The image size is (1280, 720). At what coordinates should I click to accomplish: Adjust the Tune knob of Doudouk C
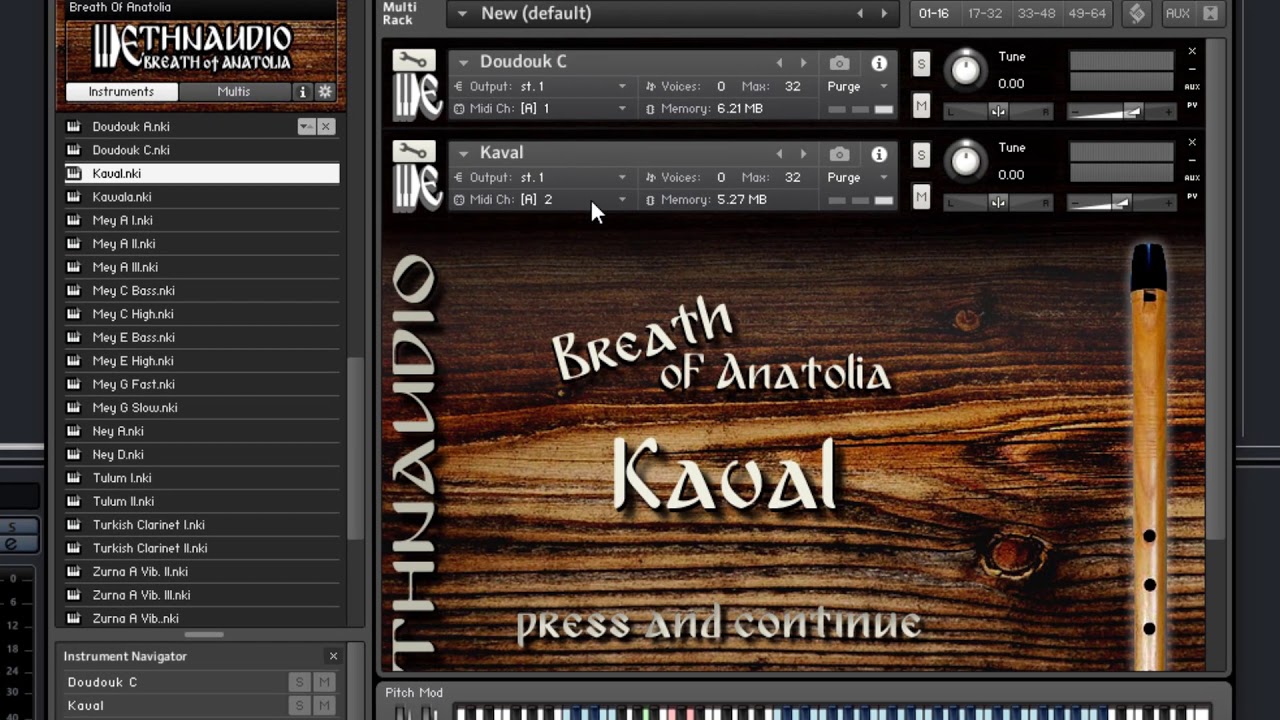[x=965, y=69]
